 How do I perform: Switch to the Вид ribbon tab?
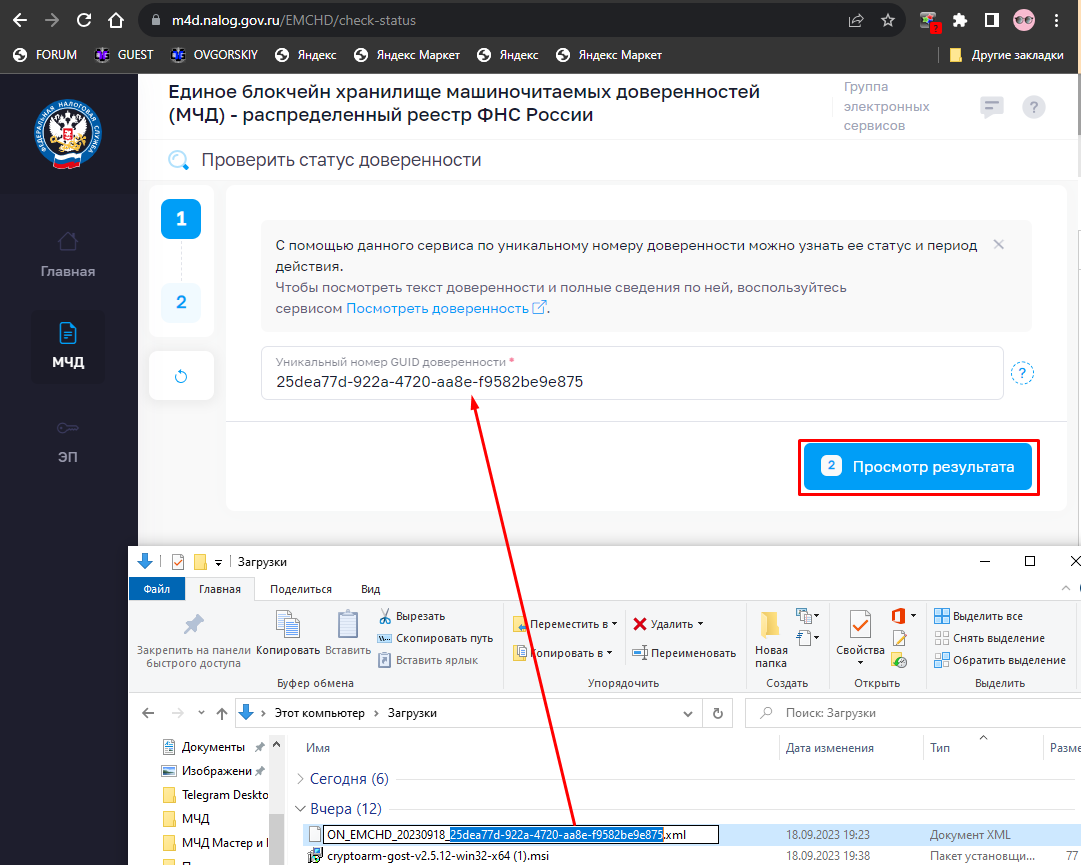pyautogui.click(x=370, y=589)
